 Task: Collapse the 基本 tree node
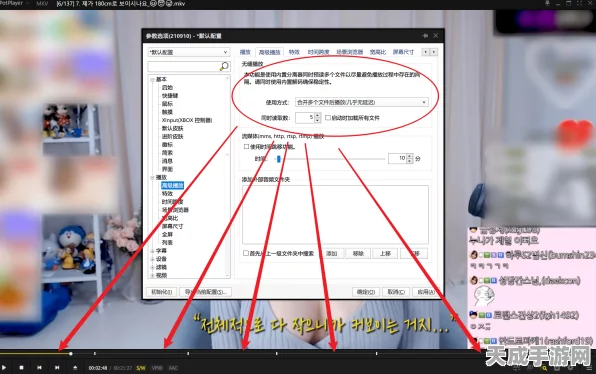click(x=152, y=79)
